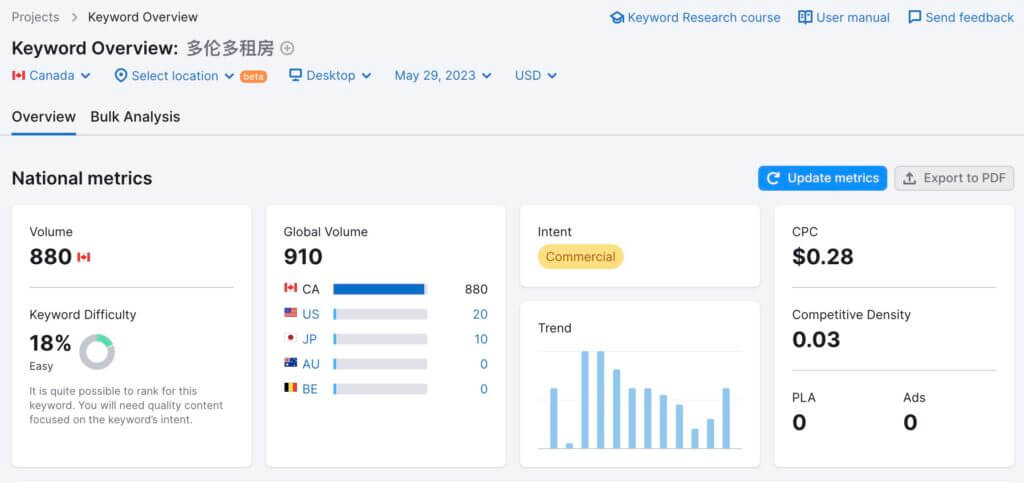Click the CA volume progress bar
The width and height of the screenshot is (1024, 483).
click(x=380, y=289)
